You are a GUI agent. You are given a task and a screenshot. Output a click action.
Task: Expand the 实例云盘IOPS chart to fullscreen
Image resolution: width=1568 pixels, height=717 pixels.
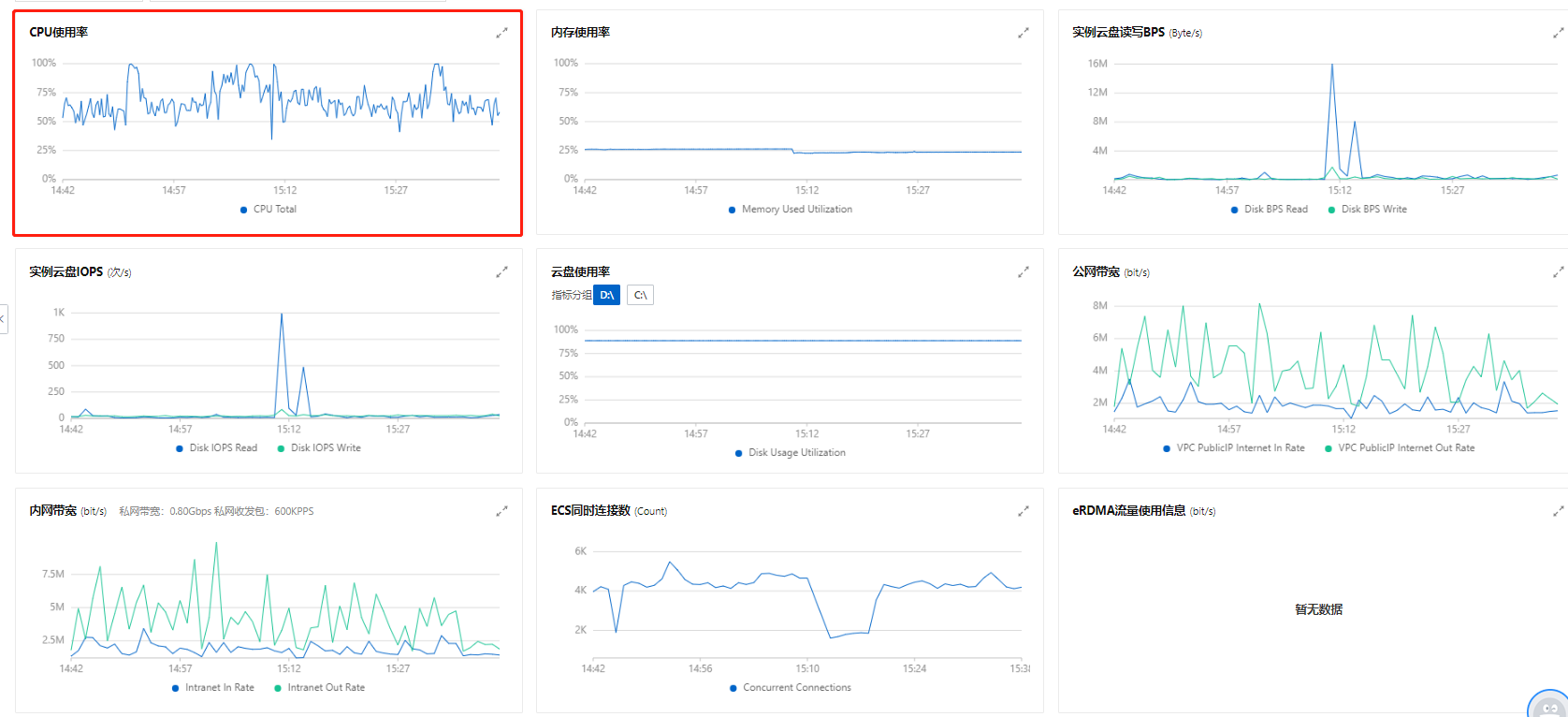[501, 272]
